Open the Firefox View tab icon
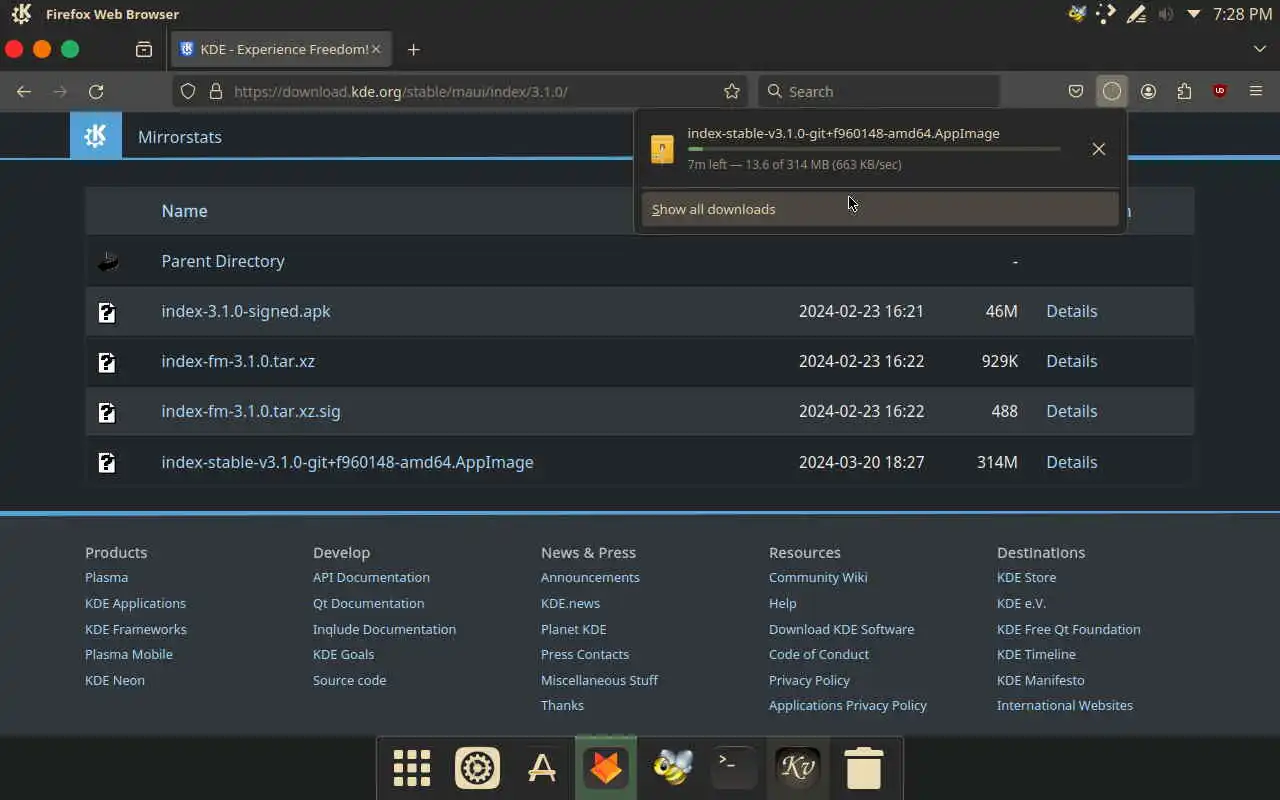This screenshot has width=1280, height=800. point(144,49)
